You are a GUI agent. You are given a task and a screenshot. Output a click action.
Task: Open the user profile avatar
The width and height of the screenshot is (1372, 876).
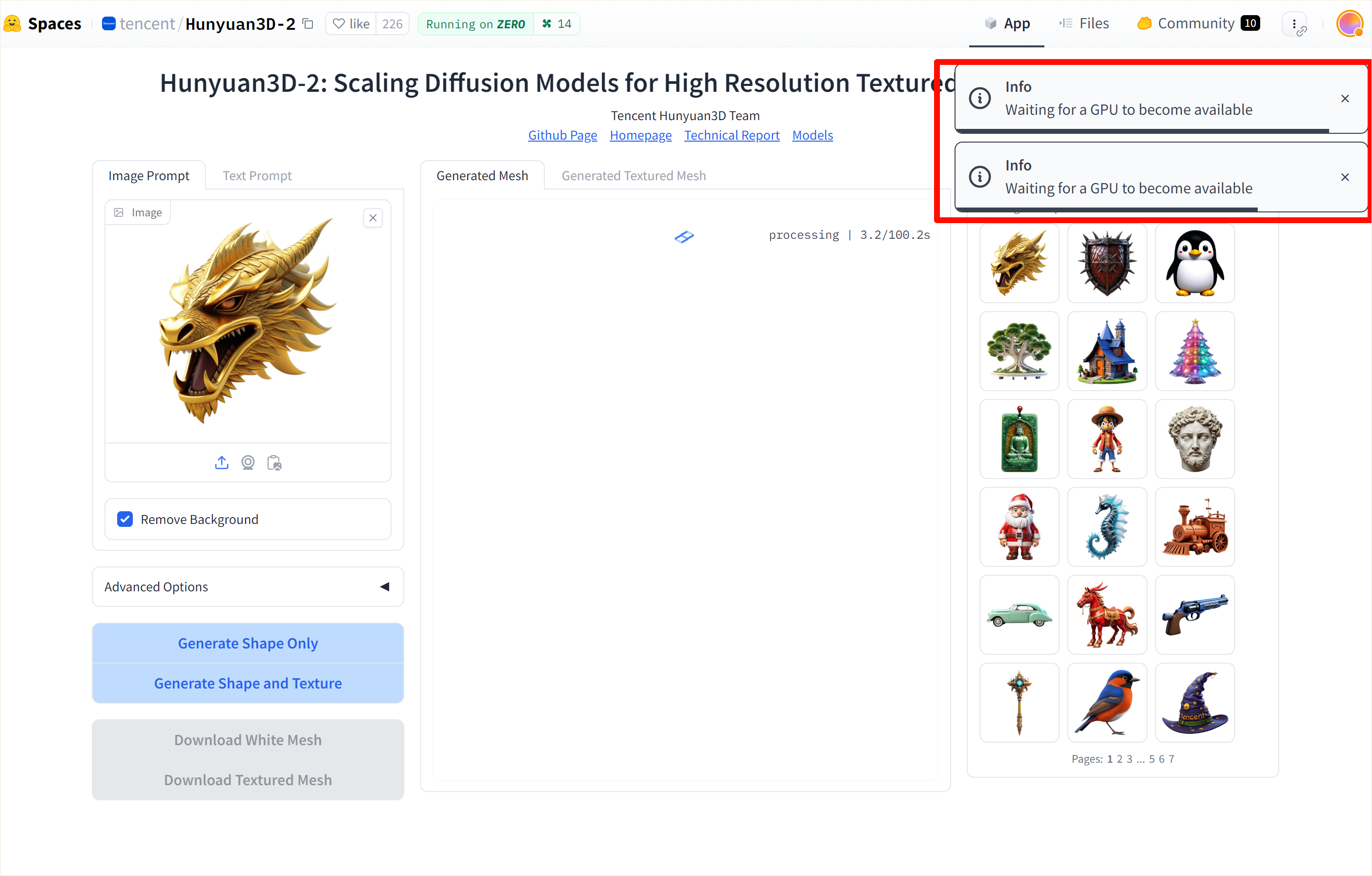[x=1350, y=24]
